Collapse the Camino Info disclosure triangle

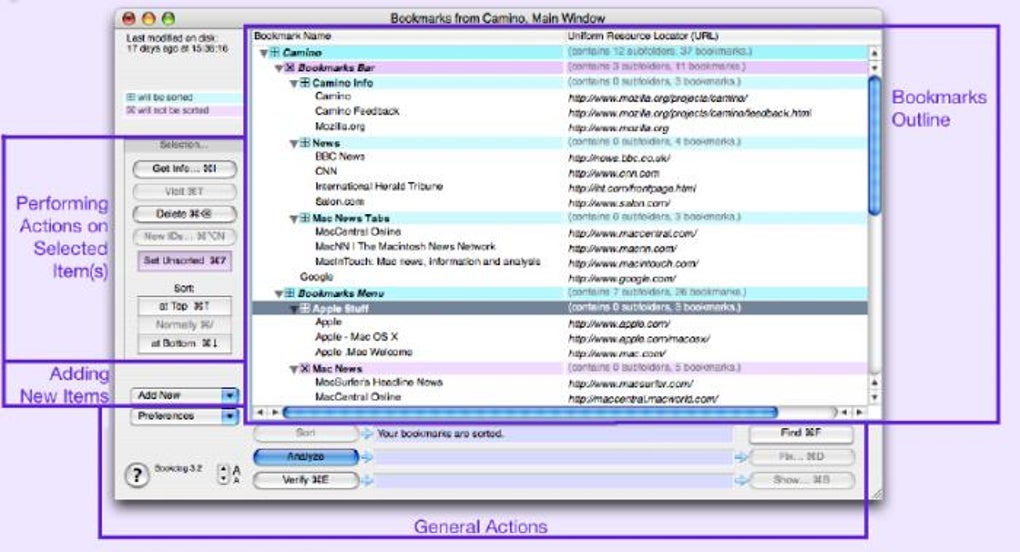coord(293,84)
